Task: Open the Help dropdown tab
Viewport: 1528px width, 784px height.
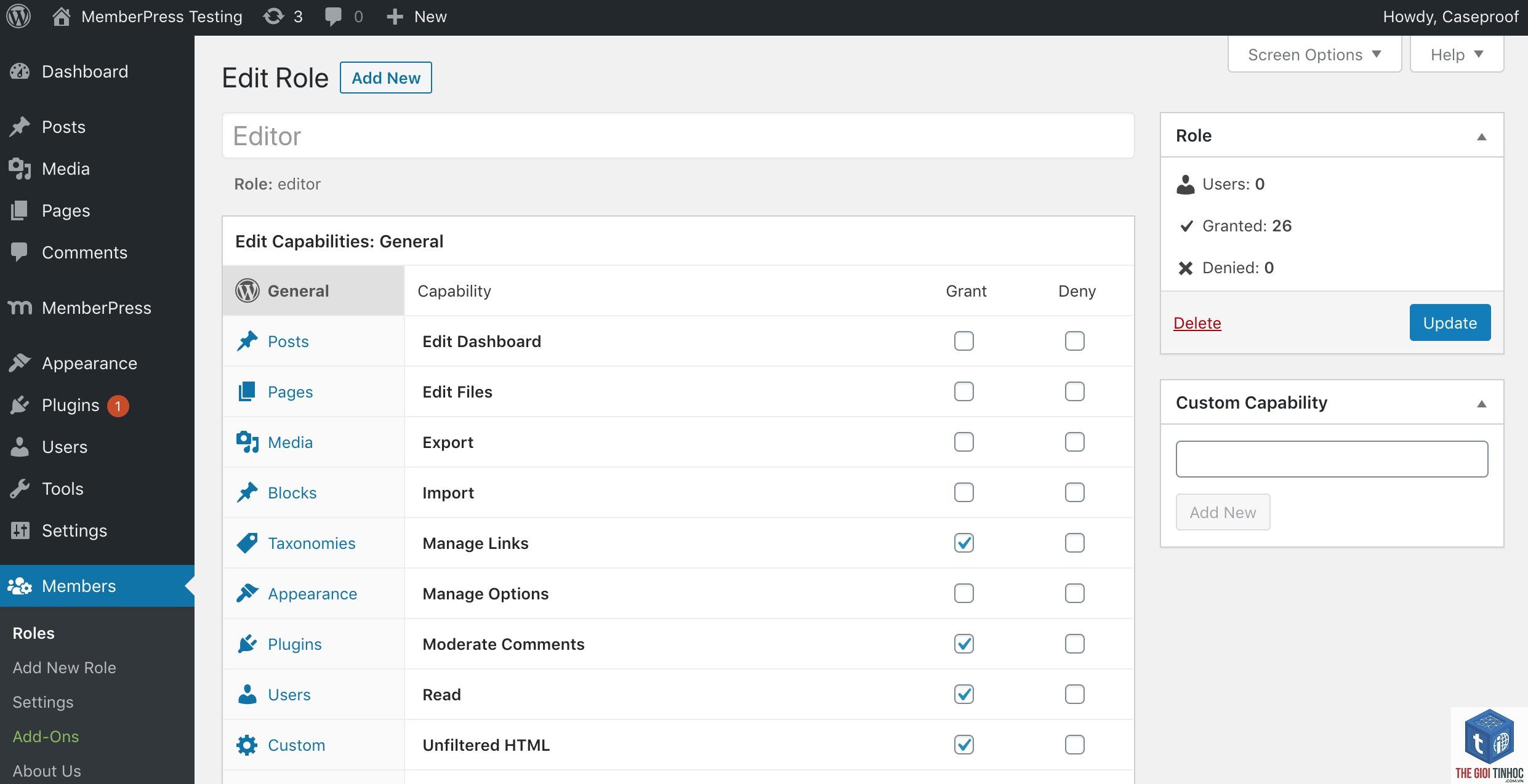Action: tap(1457, 54)
